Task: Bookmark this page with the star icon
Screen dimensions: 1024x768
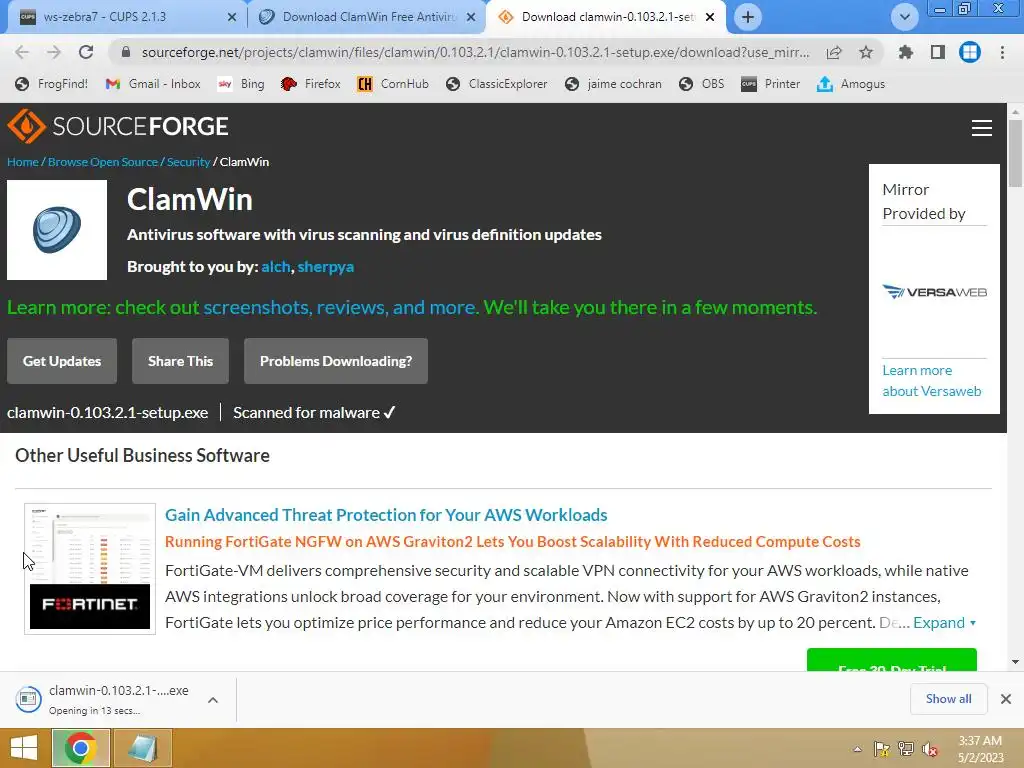Action: coord(866,52)
